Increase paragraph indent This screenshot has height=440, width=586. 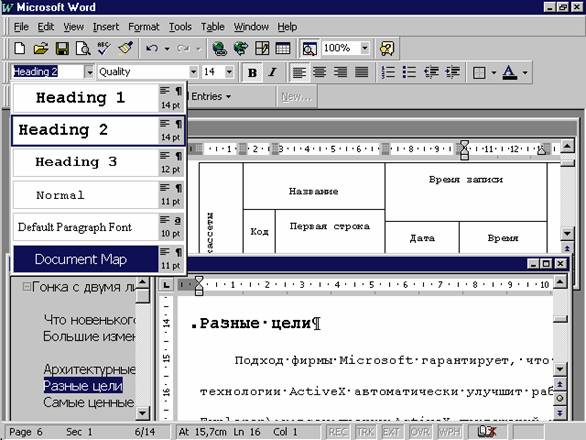[x=452, y=72]
